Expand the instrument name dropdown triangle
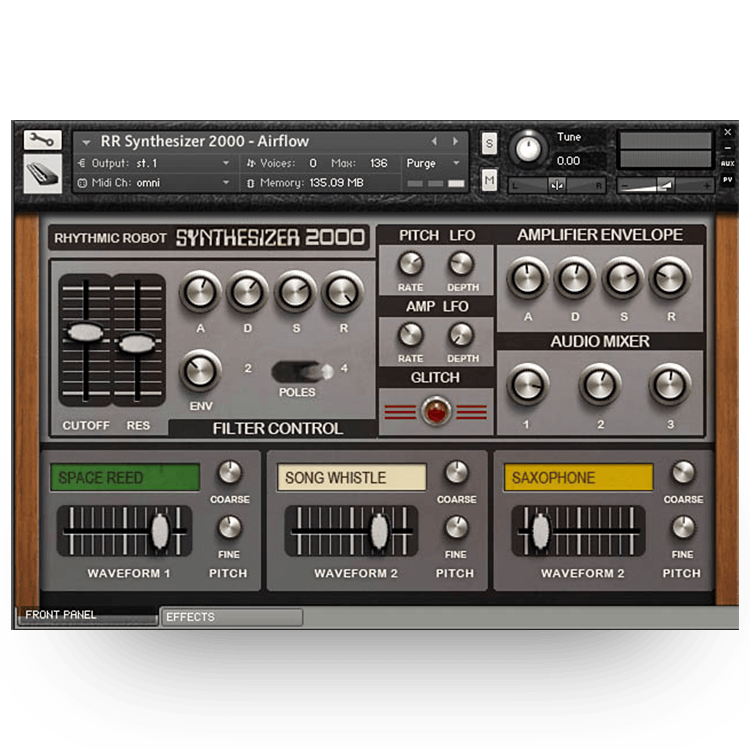The image size is (750, 750). (x=86, y=143)
